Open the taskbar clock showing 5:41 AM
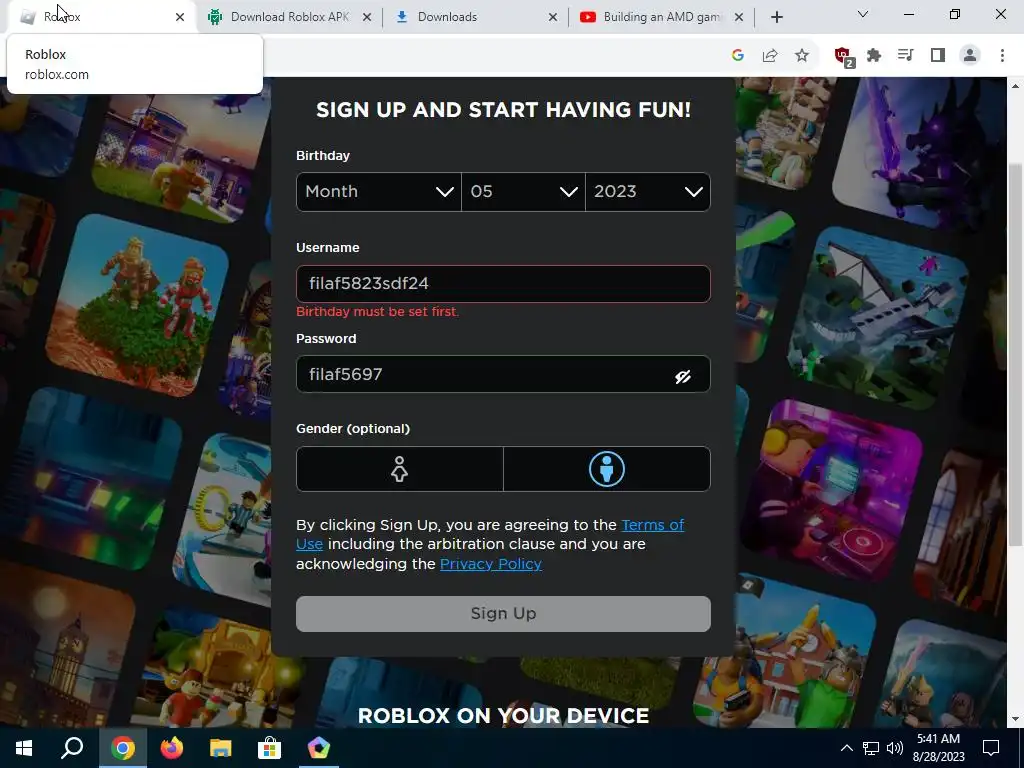Image resolution: width=1024 pixels, height=768 pixels. pyautogui.click(x=938, y=748)
